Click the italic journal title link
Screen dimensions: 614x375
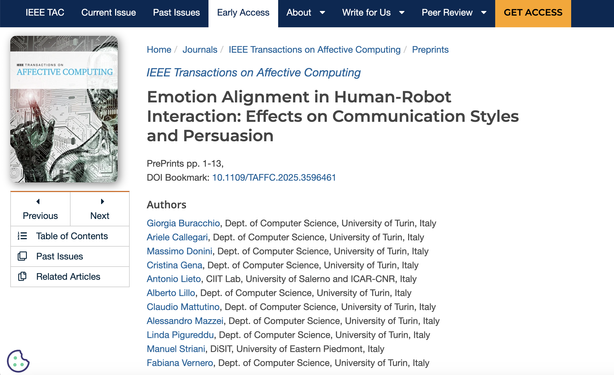[x=254, y=72]
